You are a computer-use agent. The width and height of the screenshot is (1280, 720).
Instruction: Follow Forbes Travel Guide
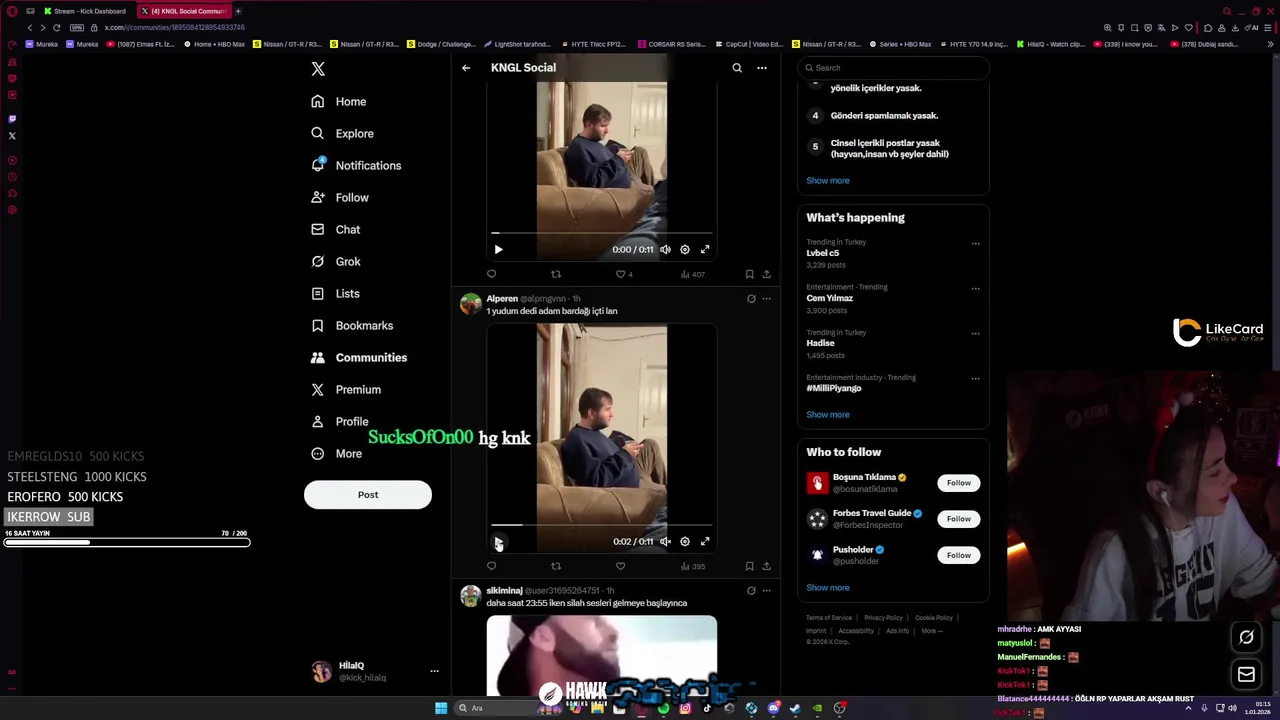(x=959, y=519)
